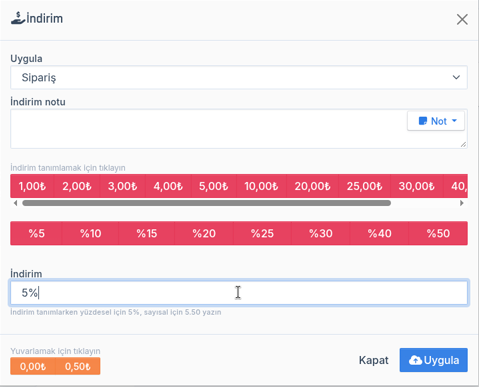
Task: Close the İndirim dialog with X
Action: click(x=462, y=19)
